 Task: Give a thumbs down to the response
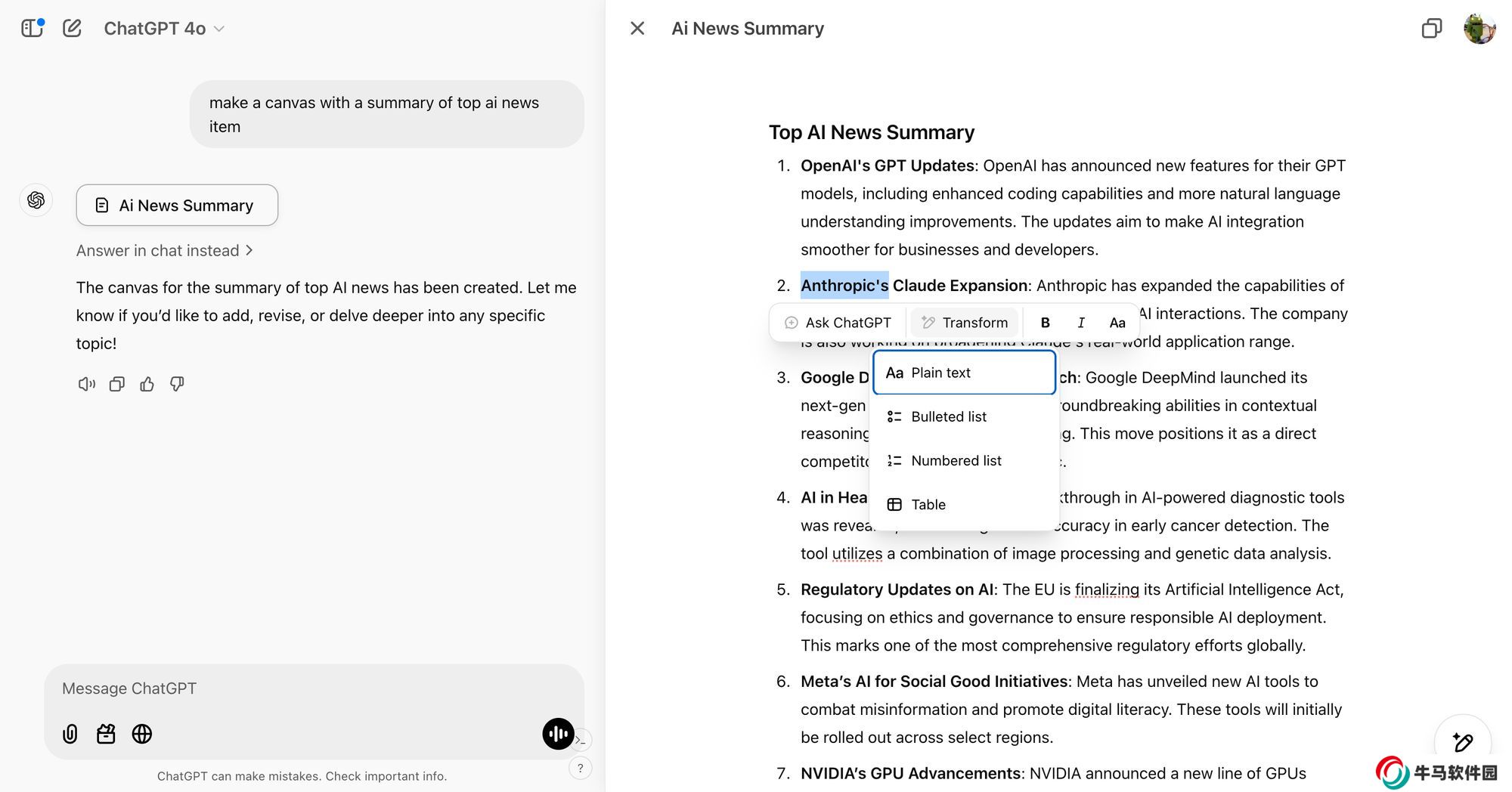point(177,384)
